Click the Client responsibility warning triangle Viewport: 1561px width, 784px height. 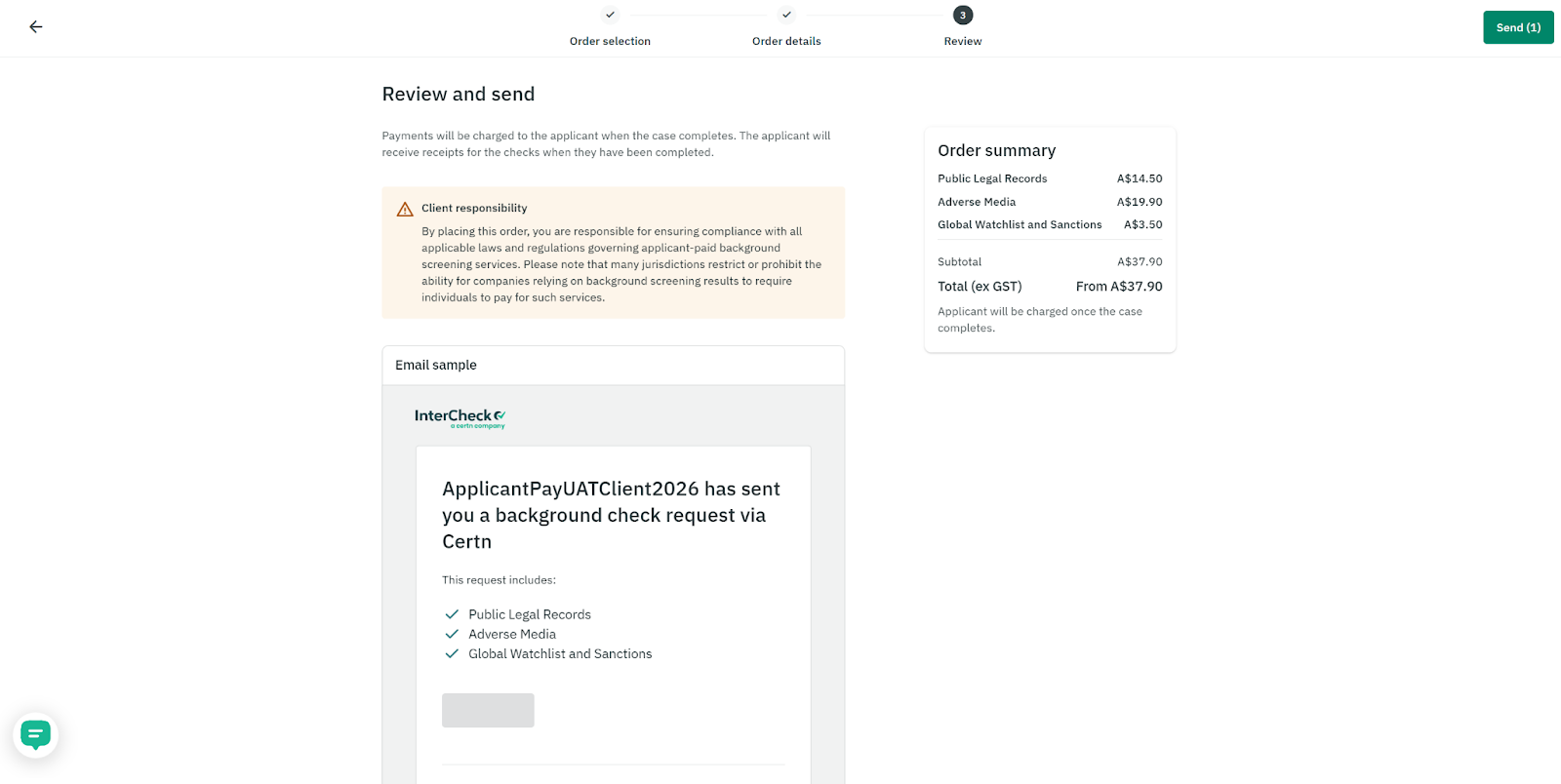click(405, 209)
